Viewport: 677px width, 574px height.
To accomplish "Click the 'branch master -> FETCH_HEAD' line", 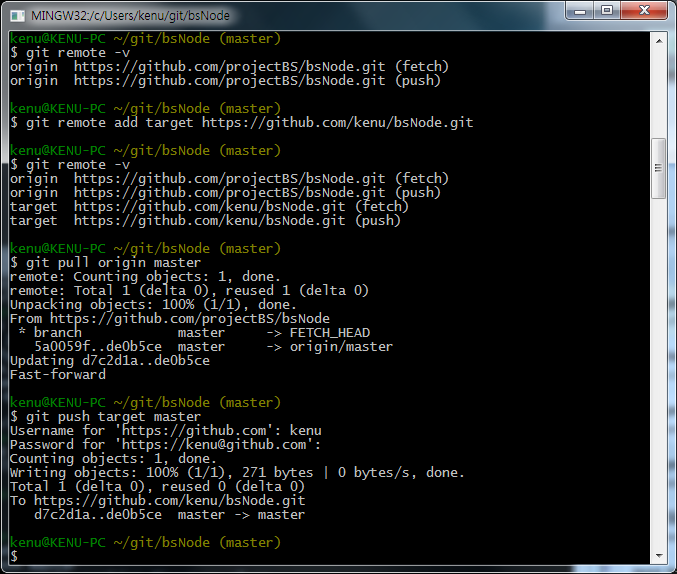I will pyautogui.click(x=194, y=333).
